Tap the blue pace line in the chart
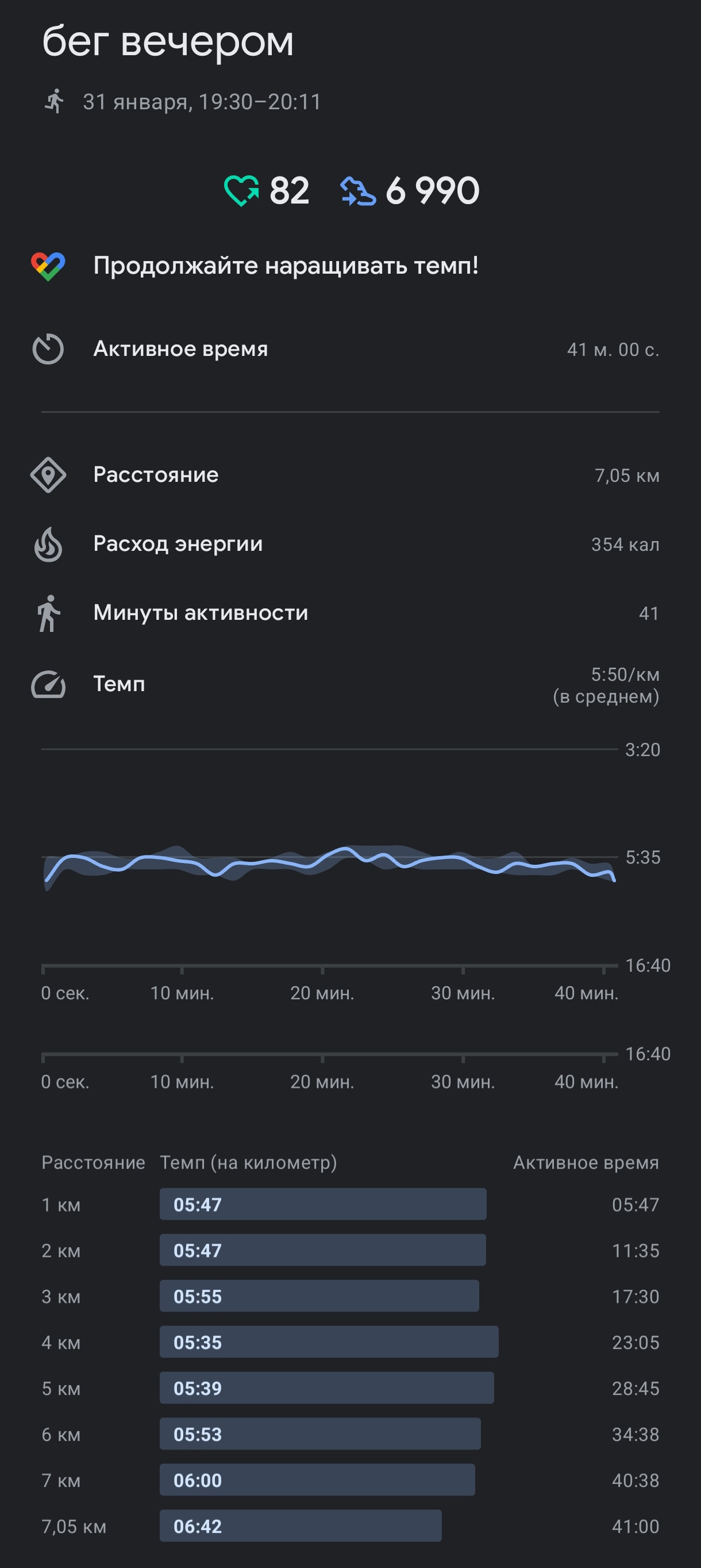Image resolution: width=701 pixels, height=1568 pixels. click(x=331, y=861)
